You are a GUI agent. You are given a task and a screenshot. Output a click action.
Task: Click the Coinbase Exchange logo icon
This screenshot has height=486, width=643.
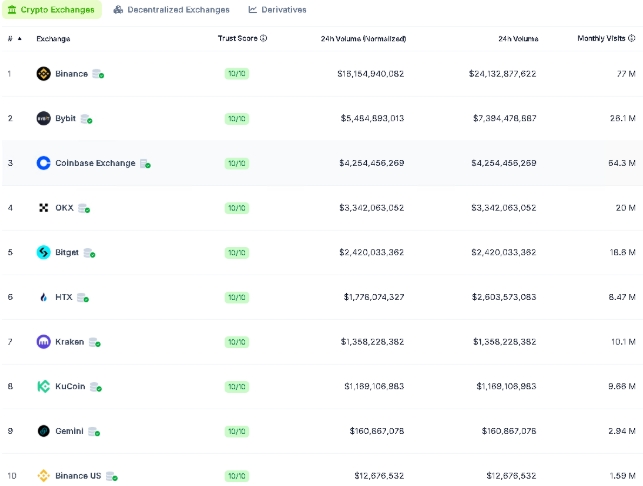[x=43, y=163]
